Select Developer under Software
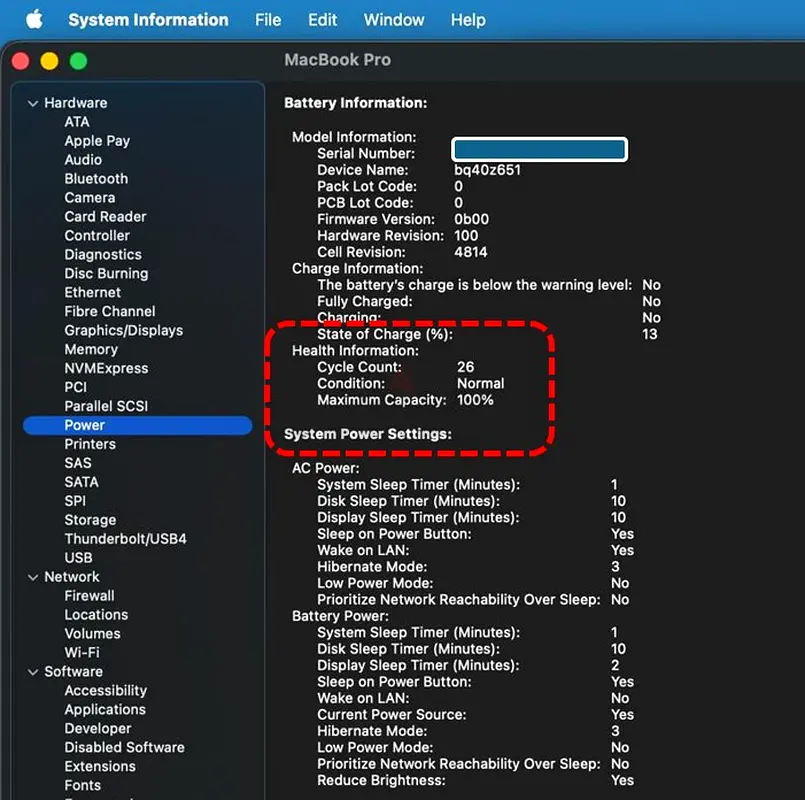 [98, 729]
